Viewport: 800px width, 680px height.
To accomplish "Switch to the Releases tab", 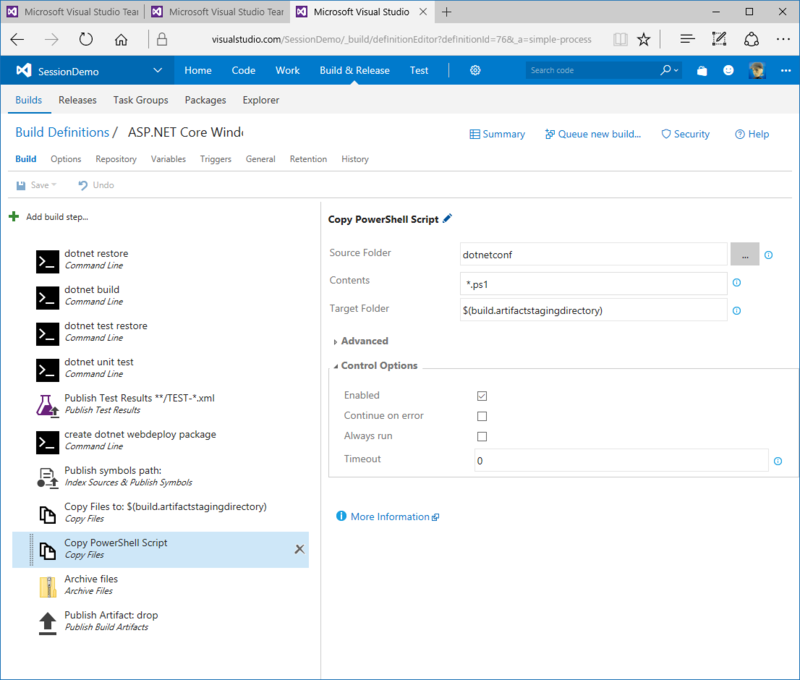I will tap(78, 100).
